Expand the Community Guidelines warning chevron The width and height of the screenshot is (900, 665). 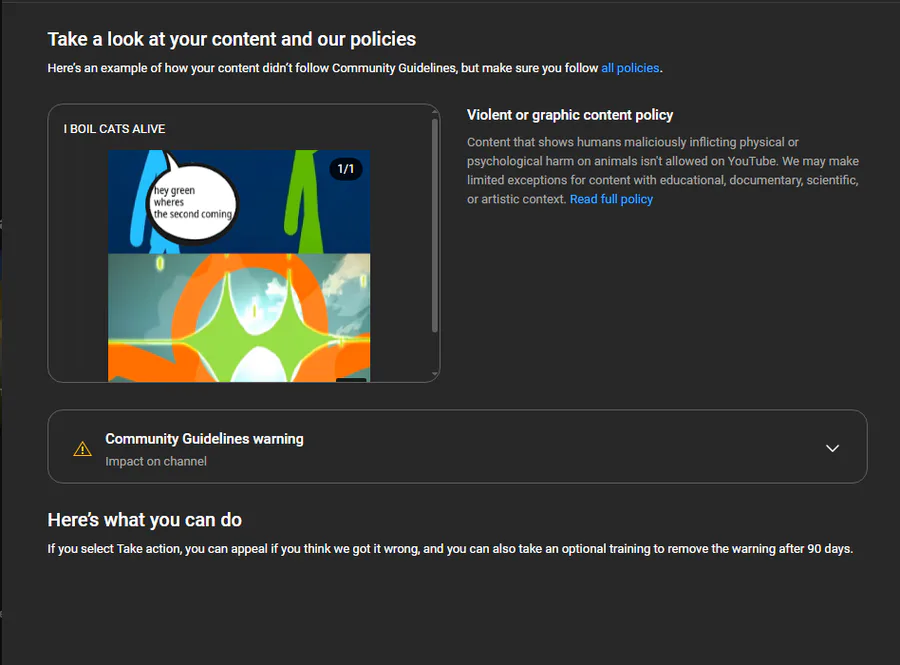(x=832, y=448)
